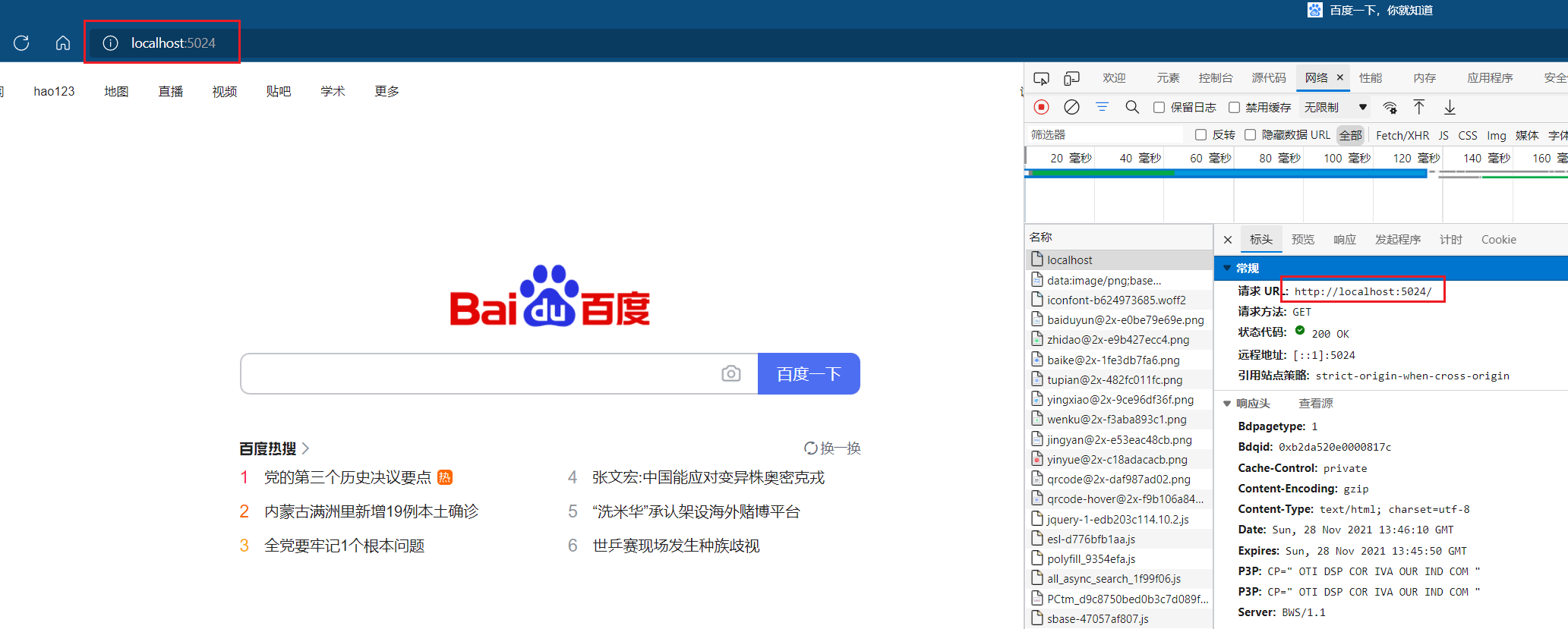This screenshot has height=629, width=1568.
Task: Click the 查看源 link in response headers
Action: (1316, 404)
